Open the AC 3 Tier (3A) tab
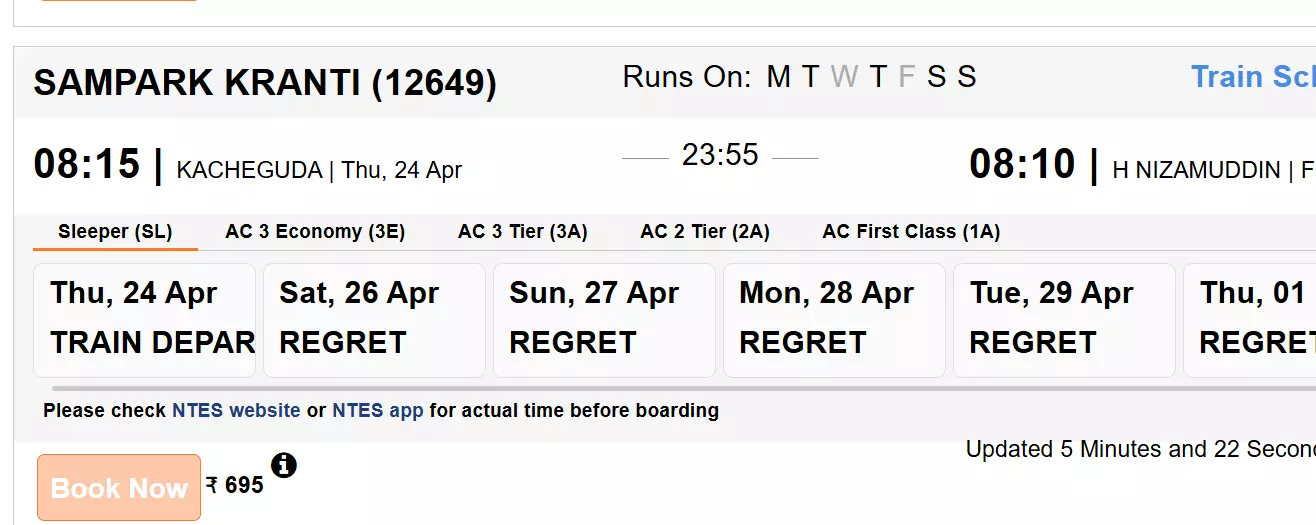1316x525 pixels. (x=523, y=232)
